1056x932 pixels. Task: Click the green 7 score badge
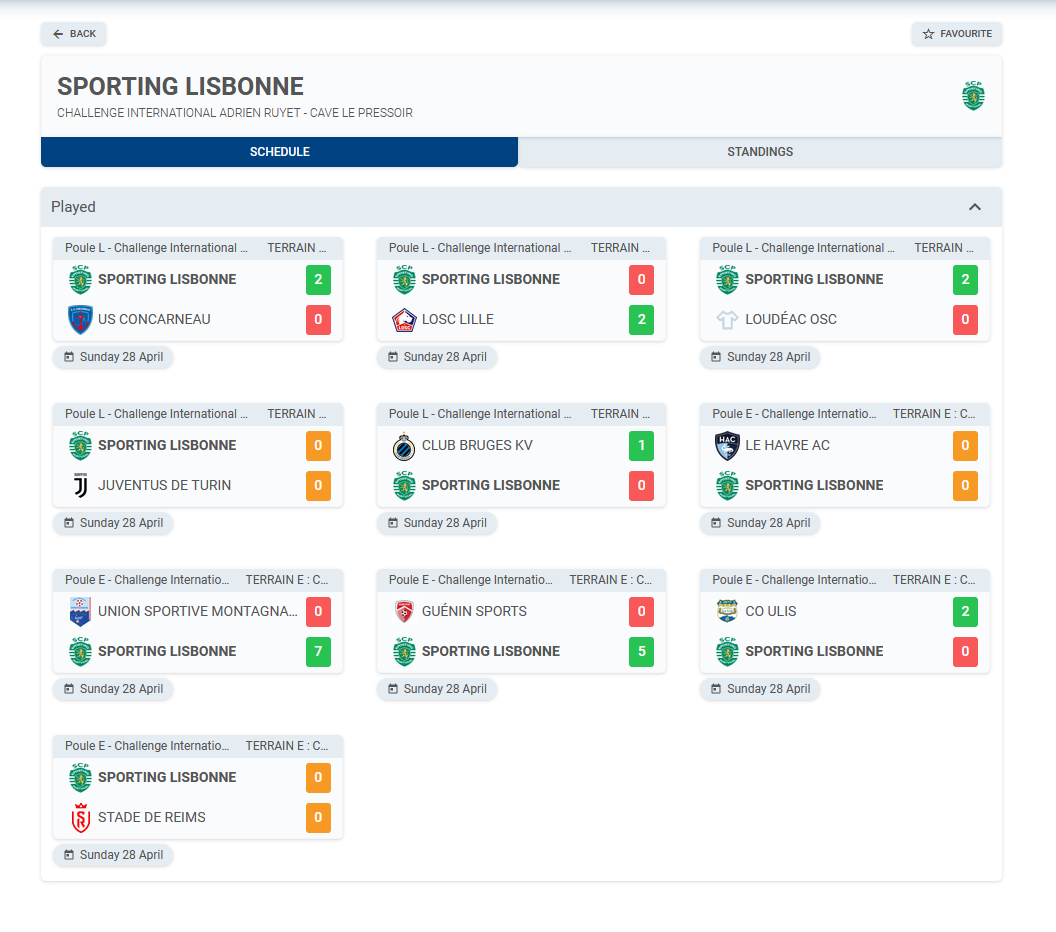pos(318,651)
